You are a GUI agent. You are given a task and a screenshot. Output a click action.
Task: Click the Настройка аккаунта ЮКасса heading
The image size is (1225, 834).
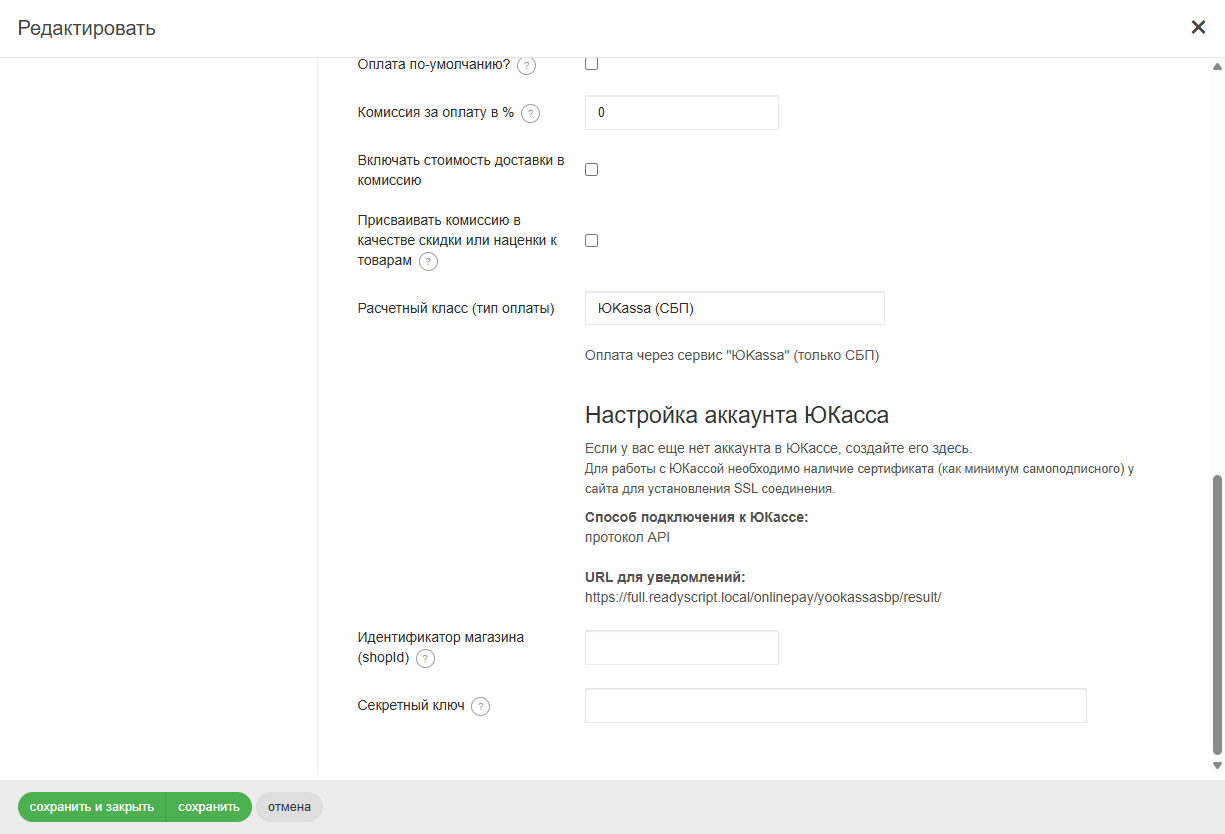pyautogui.click(x=737, y=415)
